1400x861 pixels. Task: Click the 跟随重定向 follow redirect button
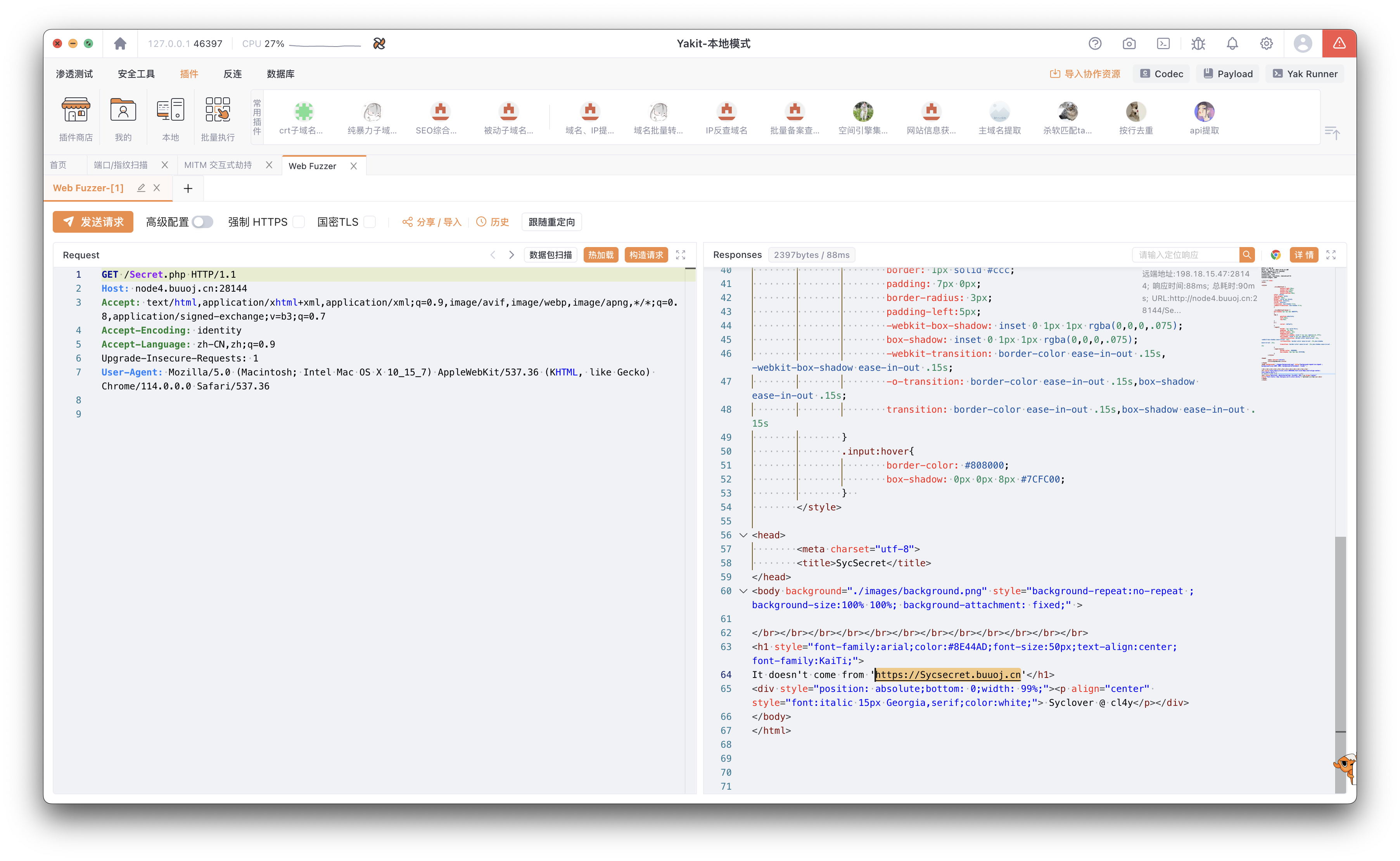click(x=551, y=222)
